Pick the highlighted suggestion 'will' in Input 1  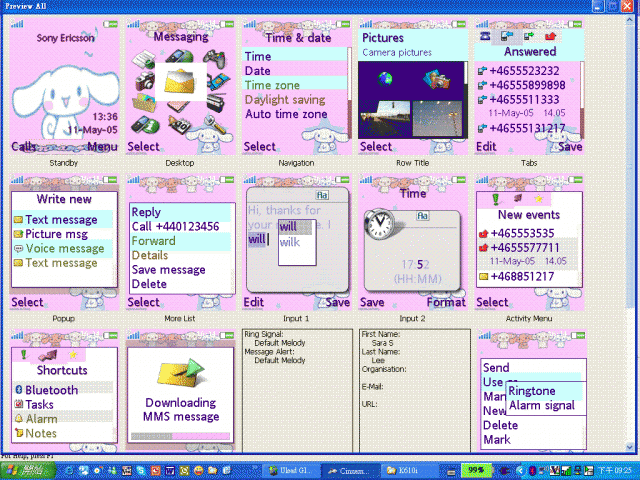pos(295,227)
